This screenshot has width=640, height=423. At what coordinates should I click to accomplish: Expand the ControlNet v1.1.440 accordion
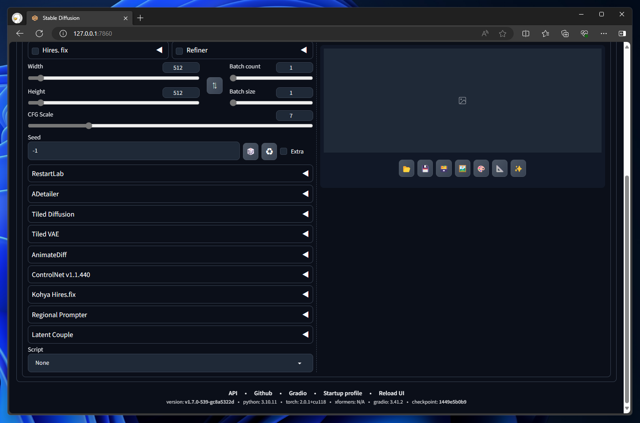170,274
